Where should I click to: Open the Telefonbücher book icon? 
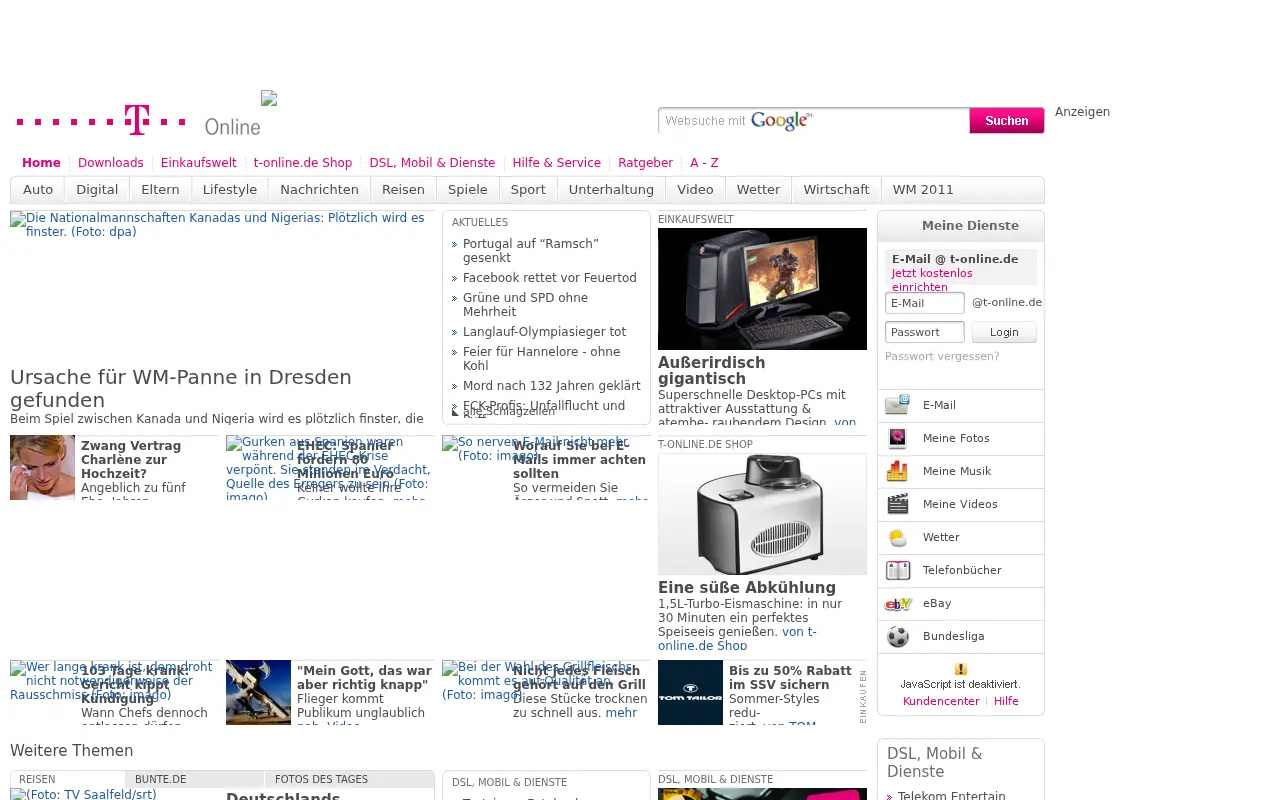click(x=897, y=570)
